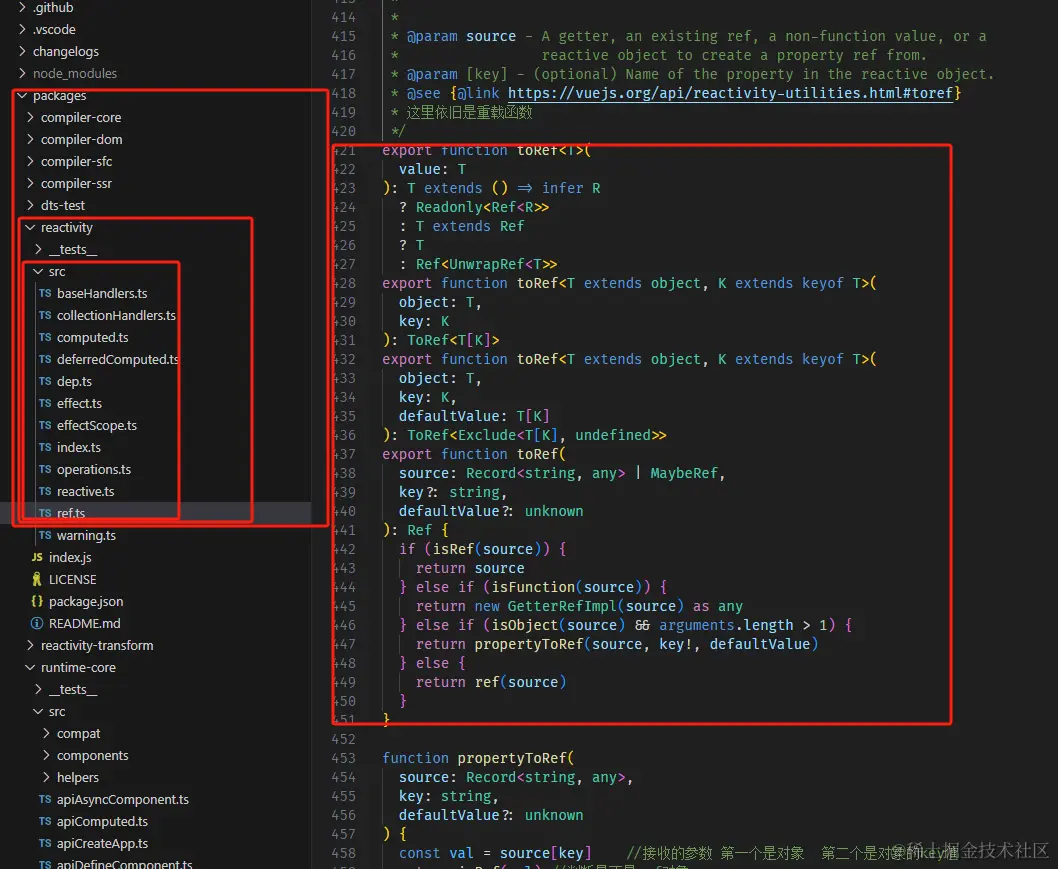Viewport: 1058px width, 869px height.
Task: Click TS icon of operations.ts
Action: 45,469
